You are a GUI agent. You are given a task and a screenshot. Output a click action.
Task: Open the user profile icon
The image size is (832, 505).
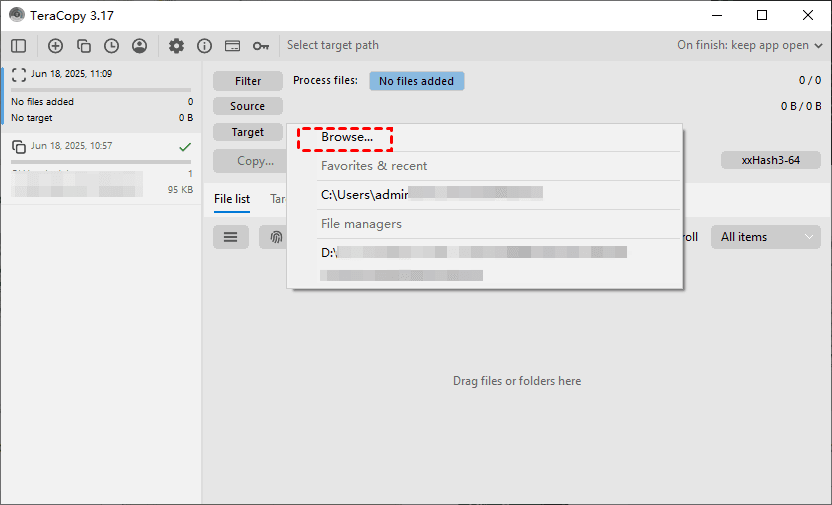coord(140,46)
